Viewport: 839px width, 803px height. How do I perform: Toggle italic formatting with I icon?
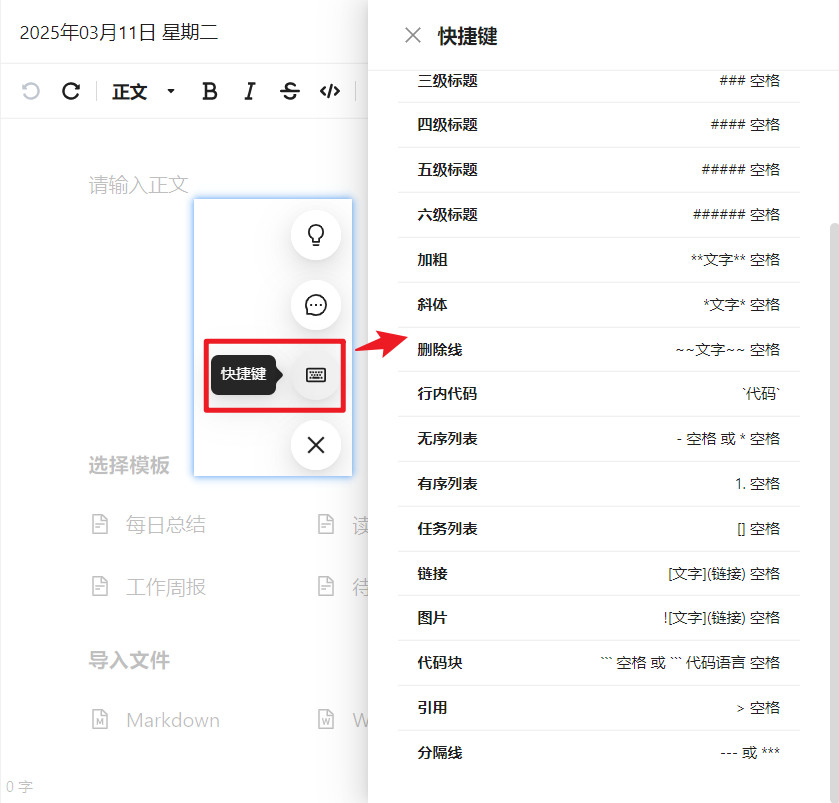click(x=249, y=91)
